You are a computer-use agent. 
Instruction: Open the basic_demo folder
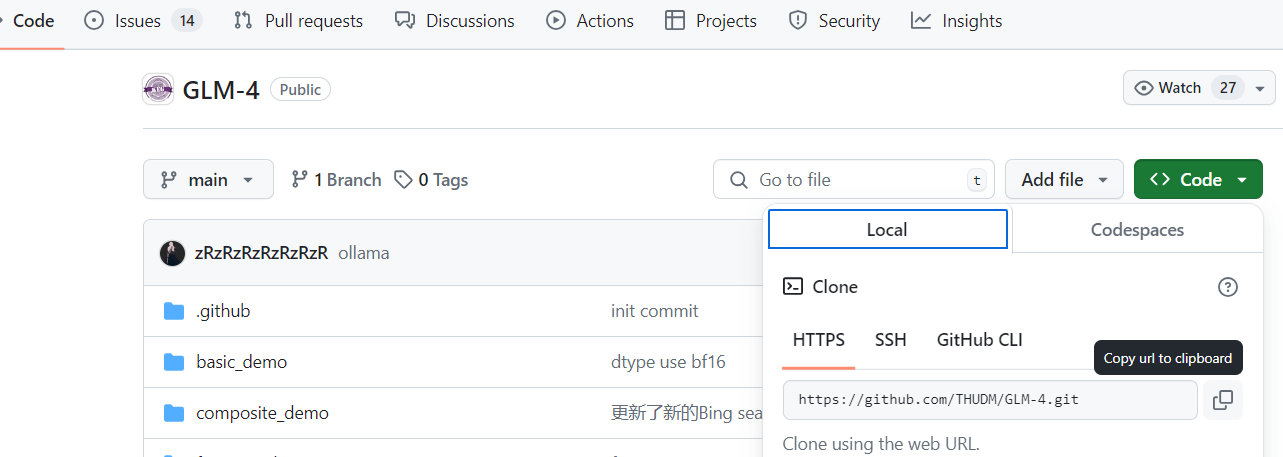coord(242,362)
